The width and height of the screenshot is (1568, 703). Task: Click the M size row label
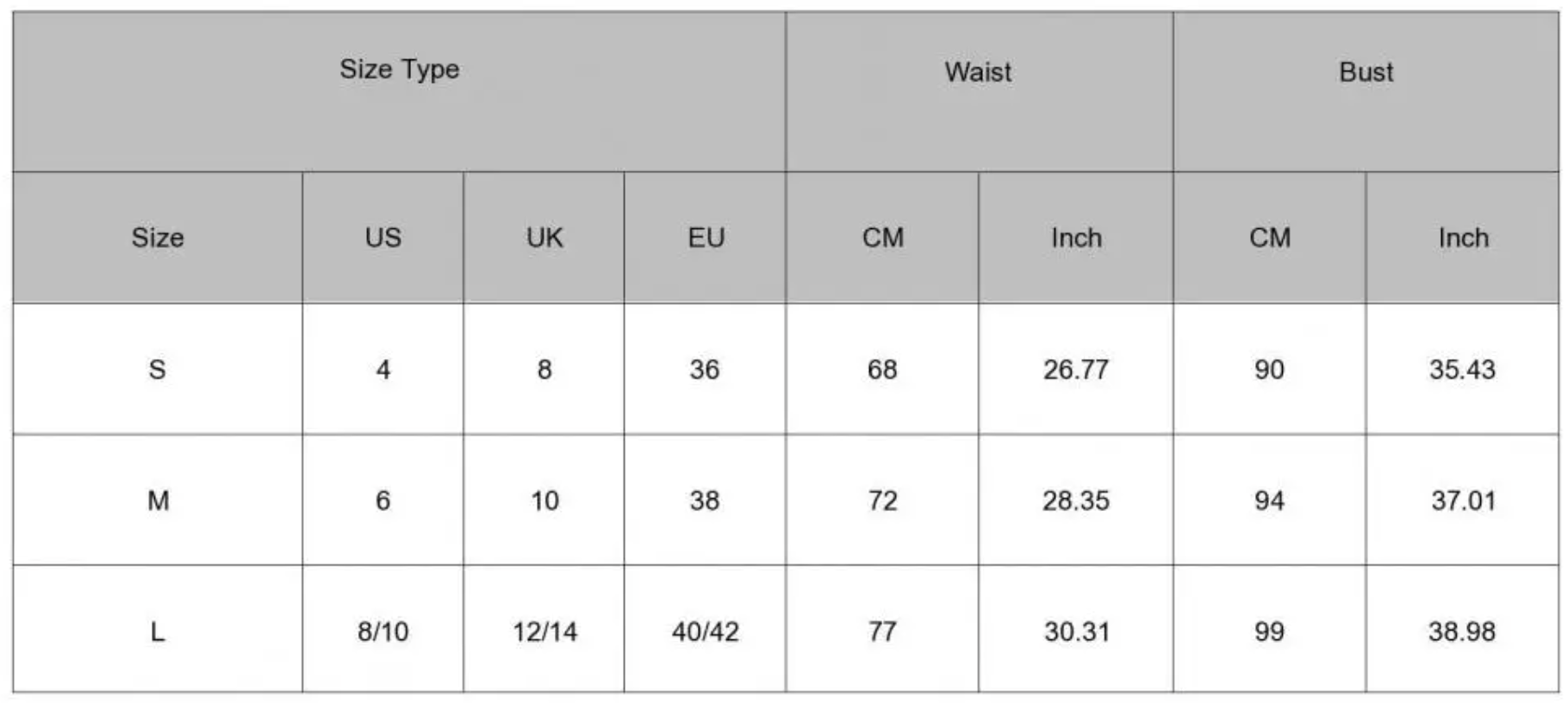coord(158,501)
